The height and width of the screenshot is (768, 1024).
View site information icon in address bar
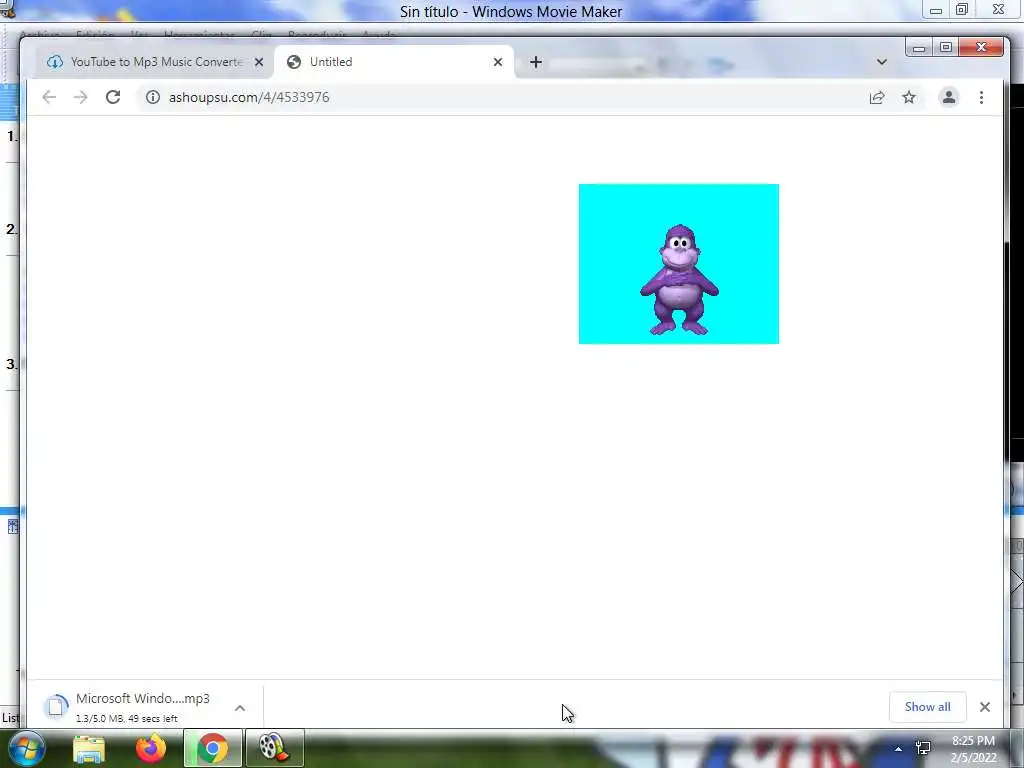click(153, 97)
